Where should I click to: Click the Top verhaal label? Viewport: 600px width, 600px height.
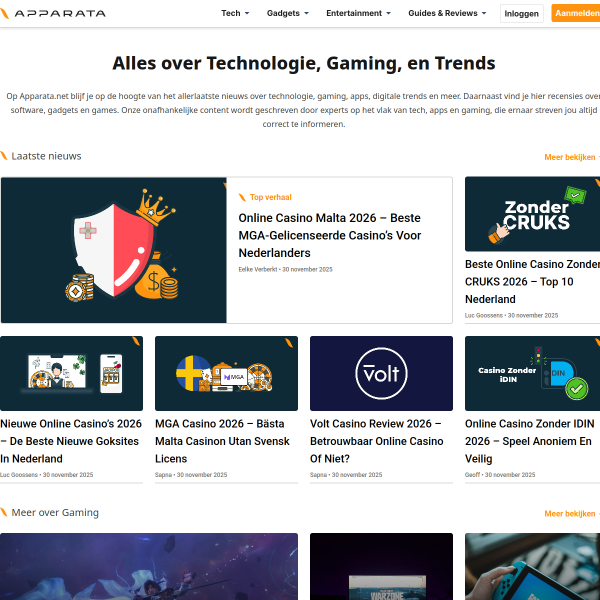pos(271,197)
